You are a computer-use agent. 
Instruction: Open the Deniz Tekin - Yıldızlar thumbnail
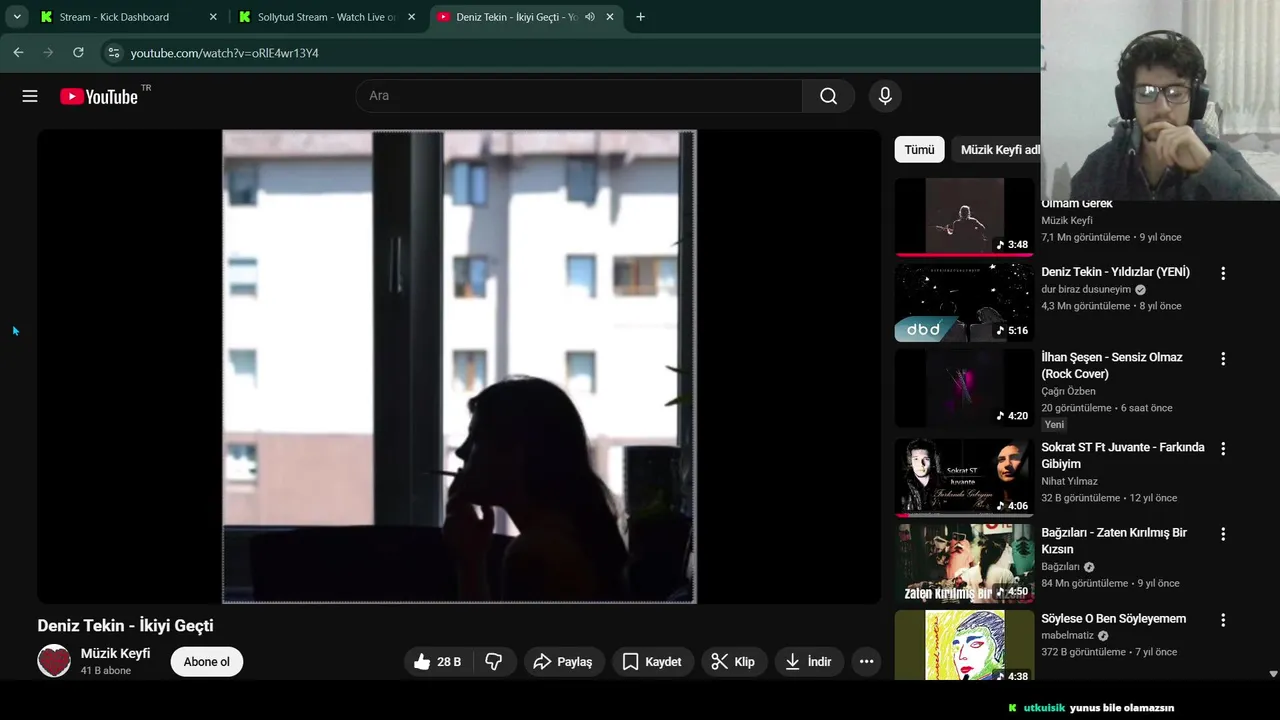click(964, 303)
